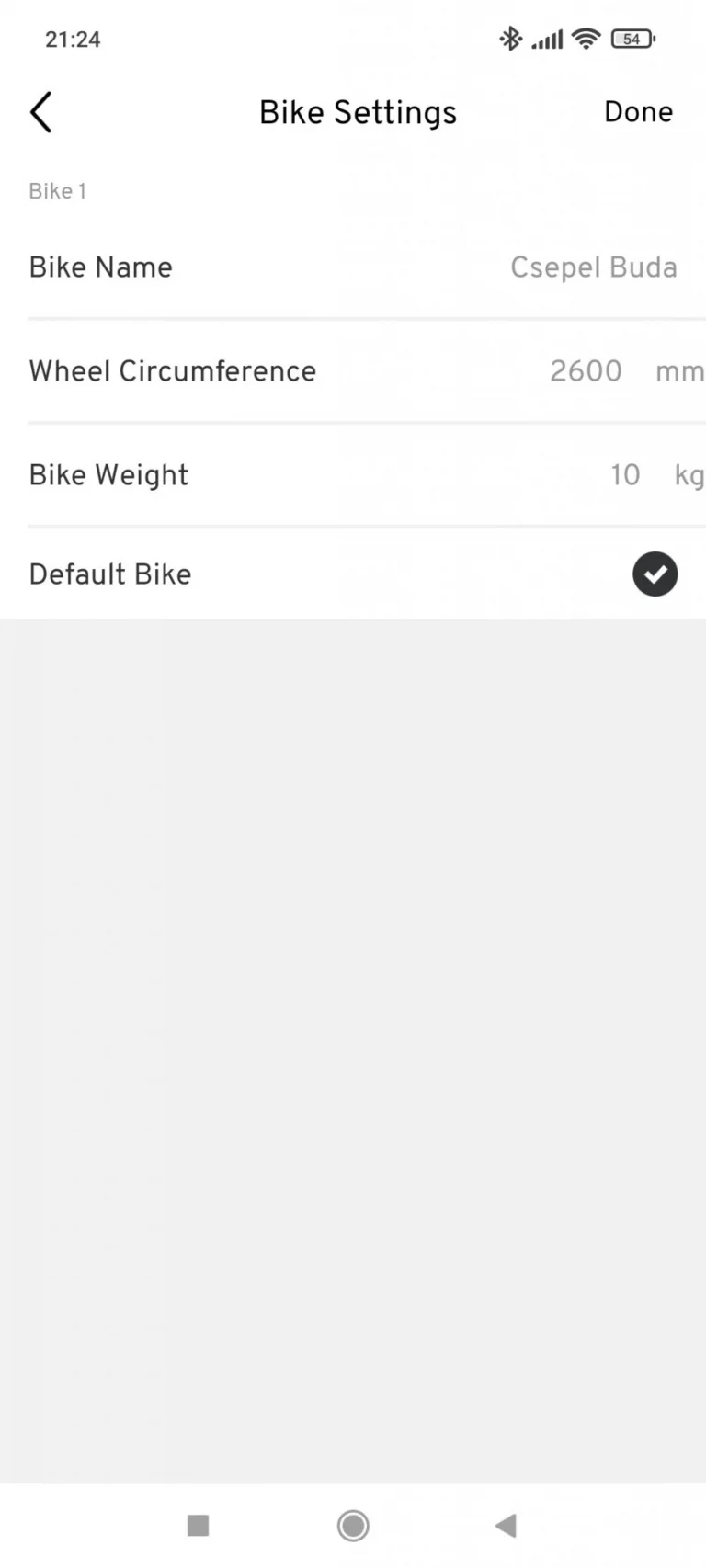
Task: Edit the Csepel Buda bike name field
Action: 594,267
